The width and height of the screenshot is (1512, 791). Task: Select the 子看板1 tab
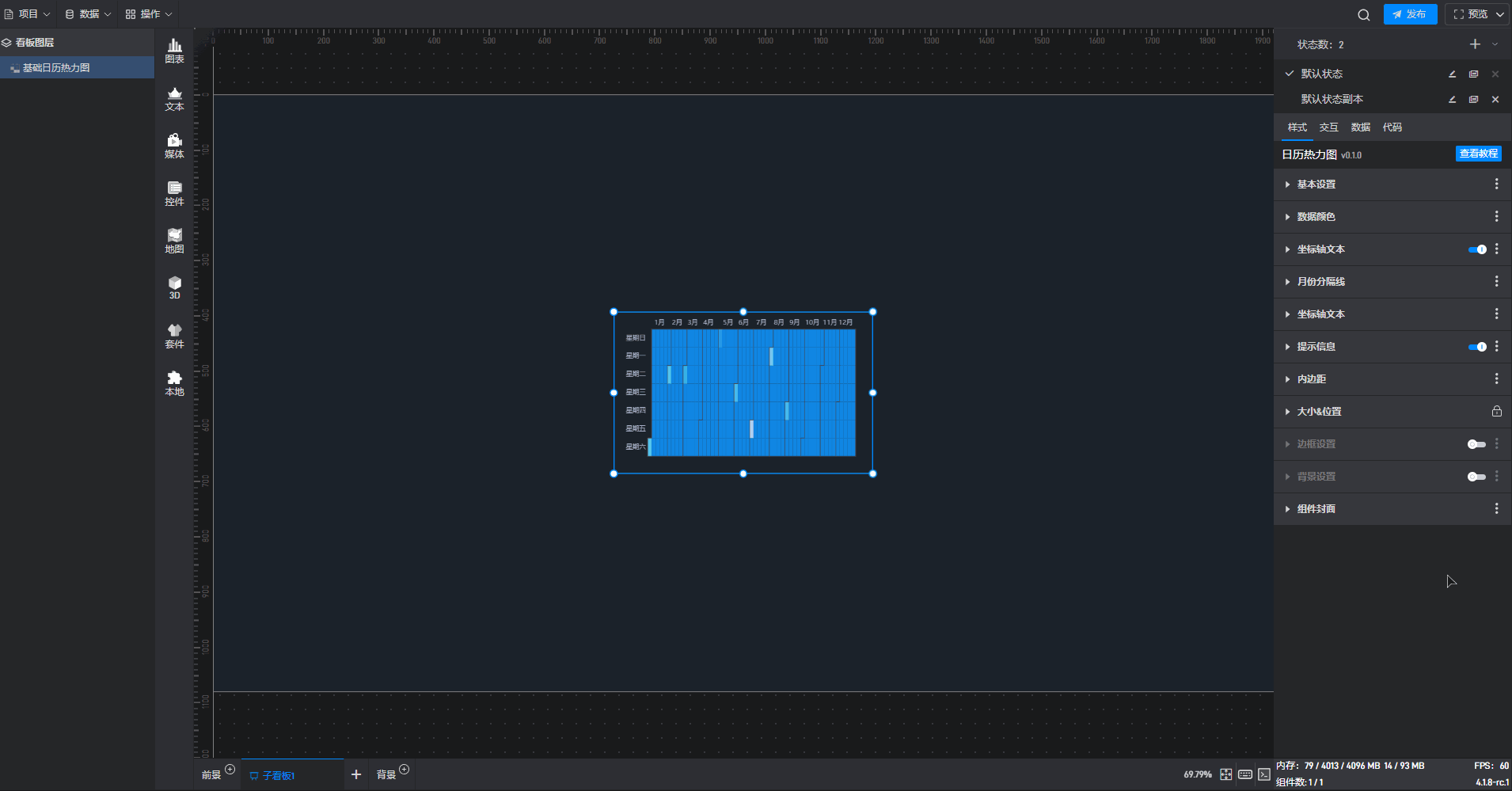pyautogui.click(x=293, y=775)
